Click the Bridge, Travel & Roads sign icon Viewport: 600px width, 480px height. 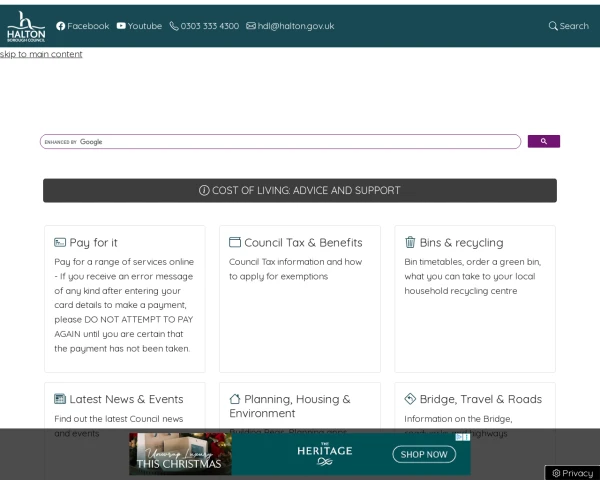click(x=410, y=399)
